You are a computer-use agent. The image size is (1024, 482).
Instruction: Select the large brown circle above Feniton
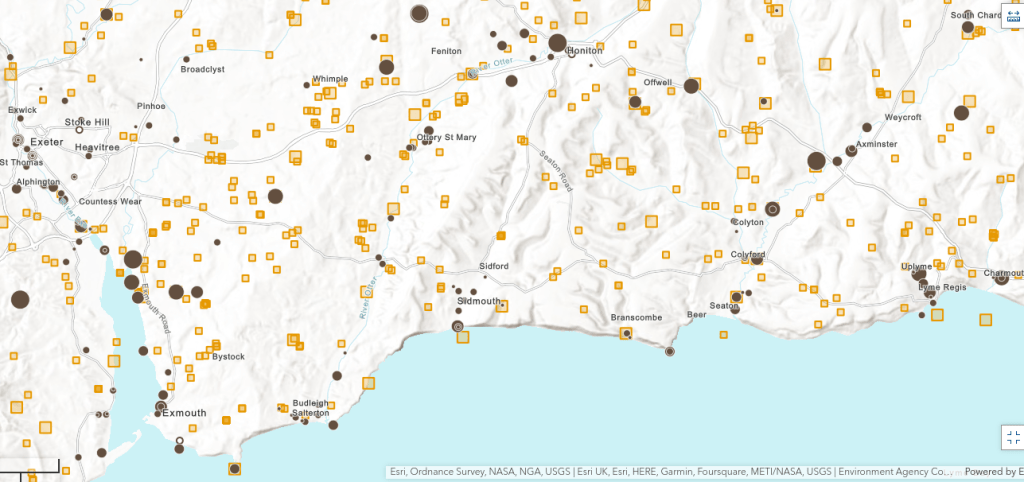[x=420, y=13]
